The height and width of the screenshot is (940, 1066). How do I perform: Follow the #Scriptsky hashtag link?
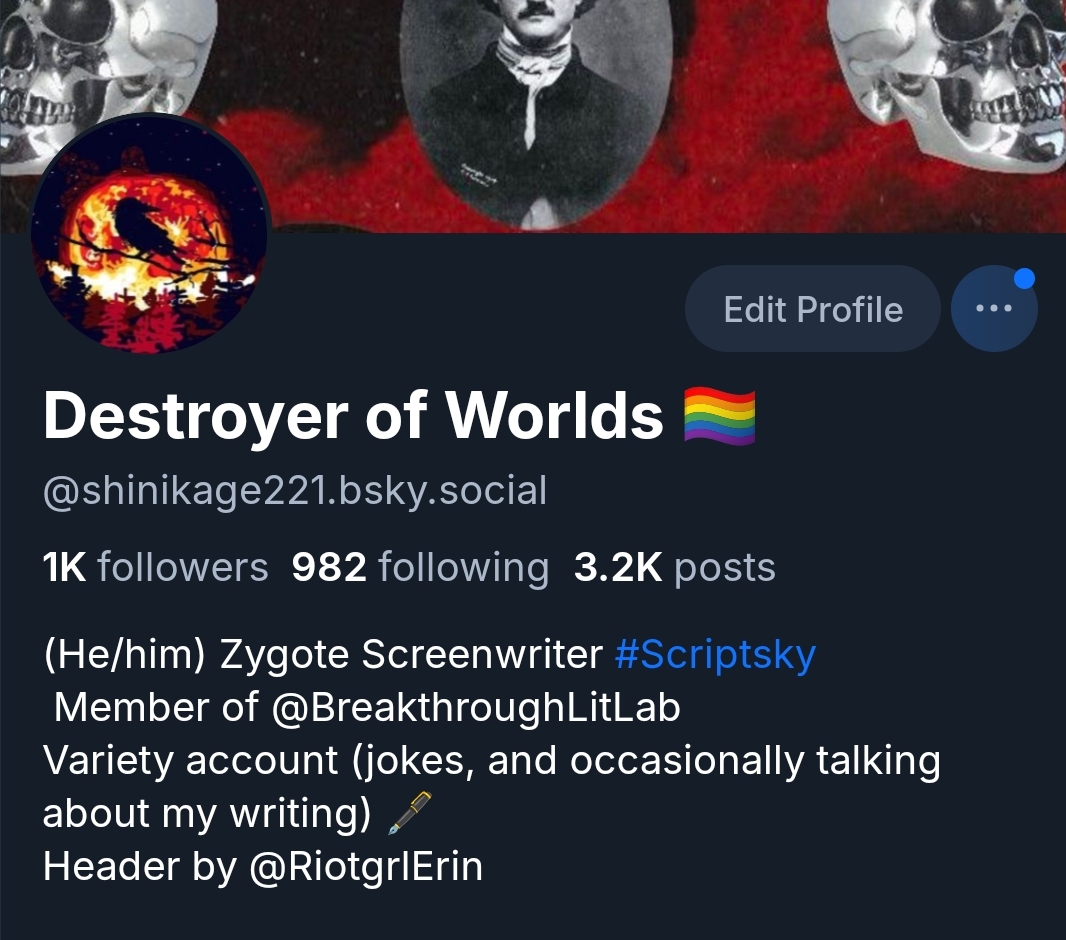click(715, 655)
